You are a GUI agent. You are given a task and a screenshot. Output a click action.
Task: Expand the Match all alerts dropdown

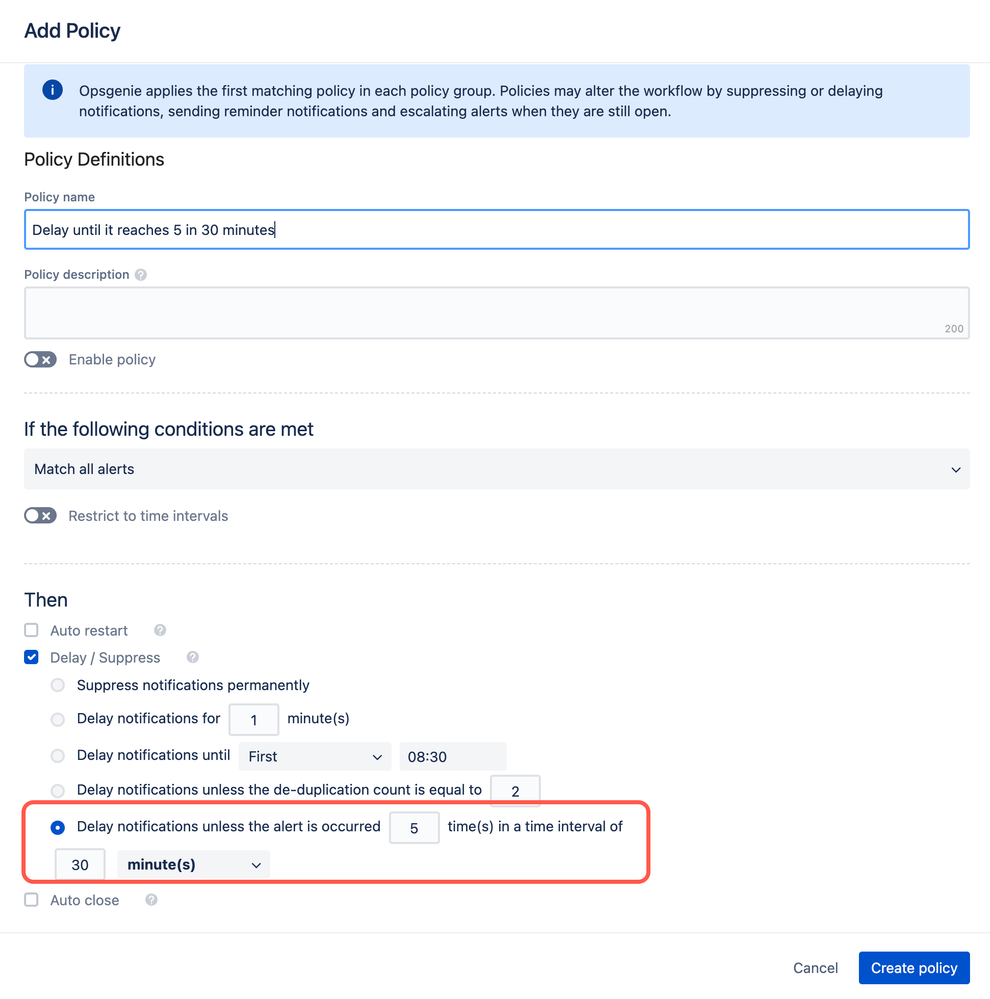click(x=497, y=469)
